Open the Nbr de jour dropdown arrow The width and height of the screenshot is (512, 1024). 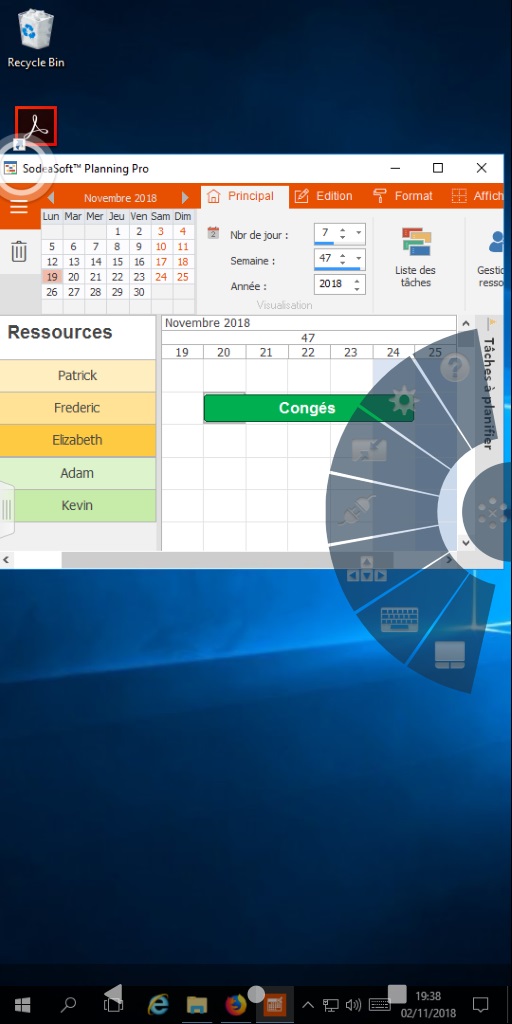(359, 233)
